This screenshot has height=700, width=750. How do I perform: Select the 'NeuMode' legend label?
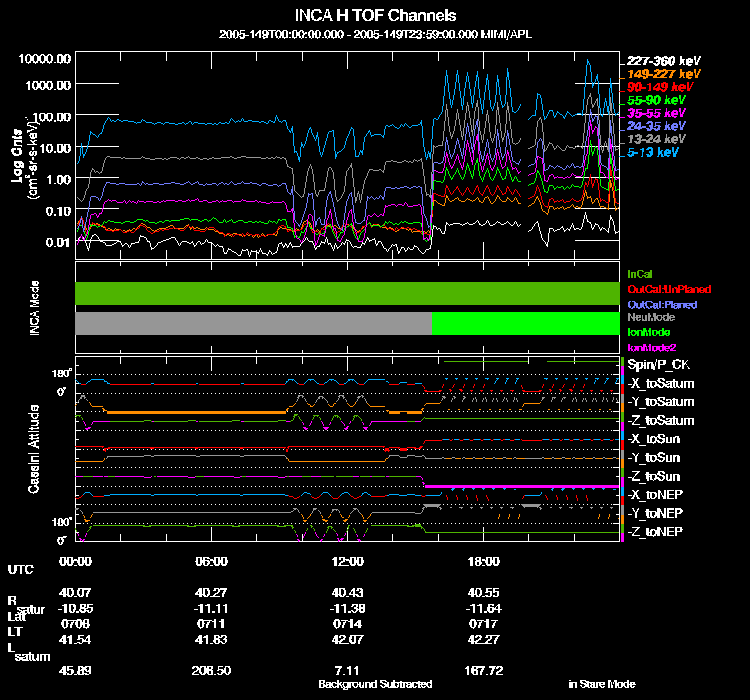coord(651,317)
